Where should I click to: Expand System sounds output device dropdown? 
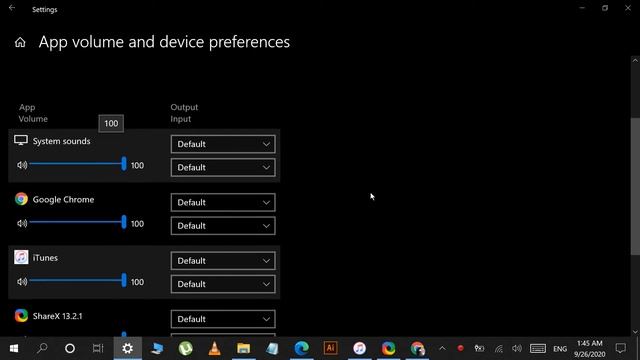[x=223, y=144]
